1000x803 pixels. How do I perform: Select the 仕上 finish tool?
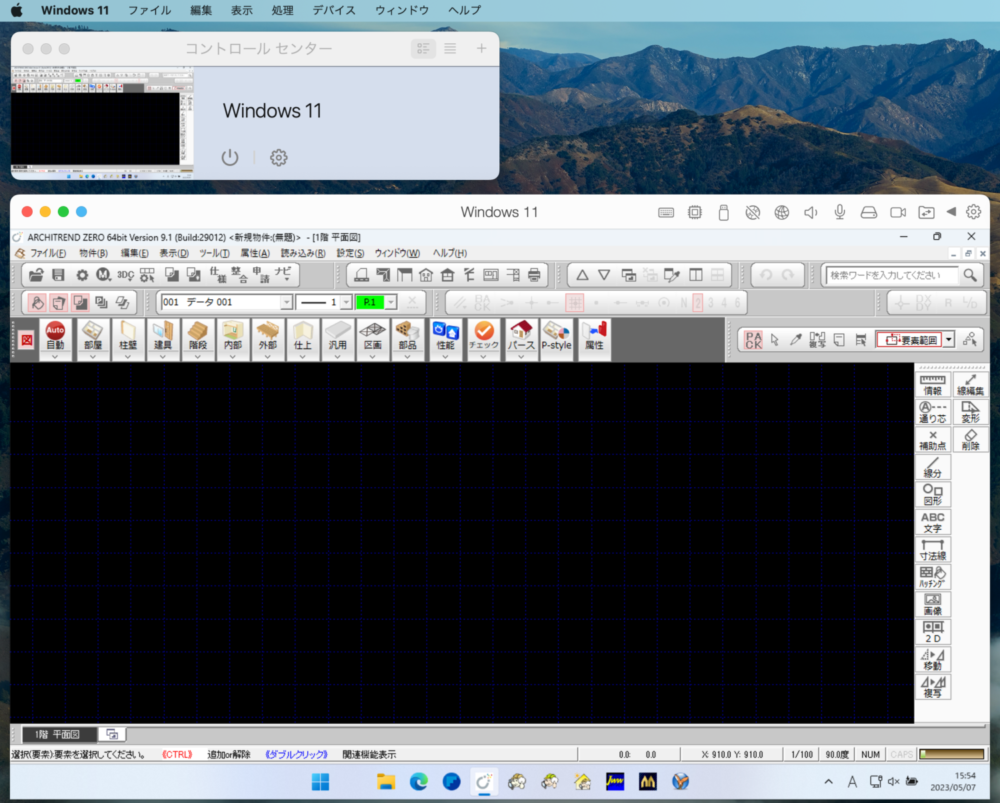point(302,335)
